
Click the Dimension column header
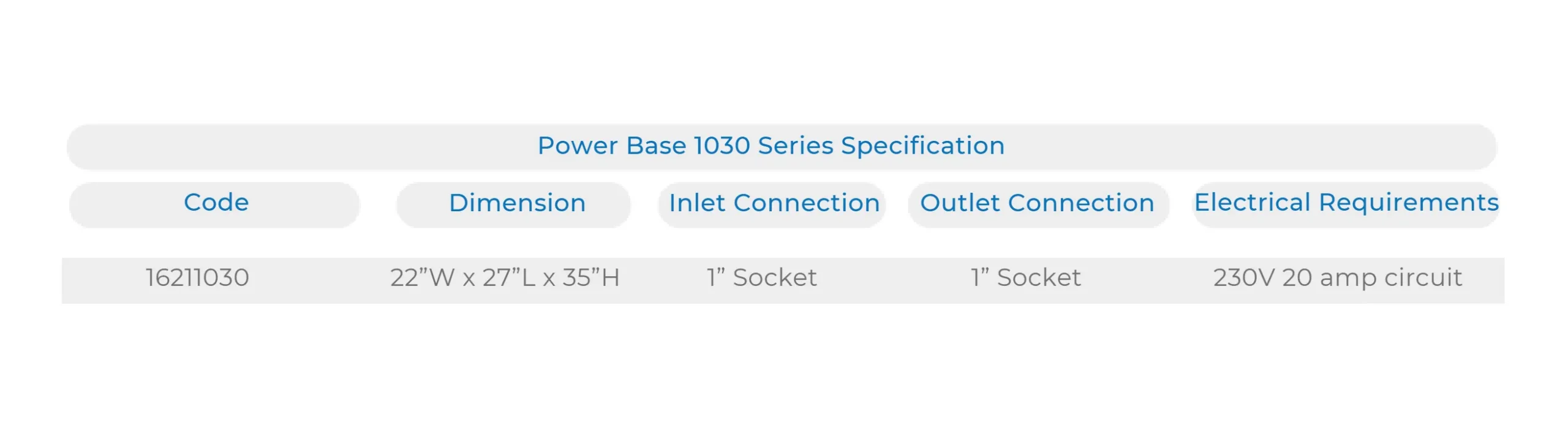(517, 203)
